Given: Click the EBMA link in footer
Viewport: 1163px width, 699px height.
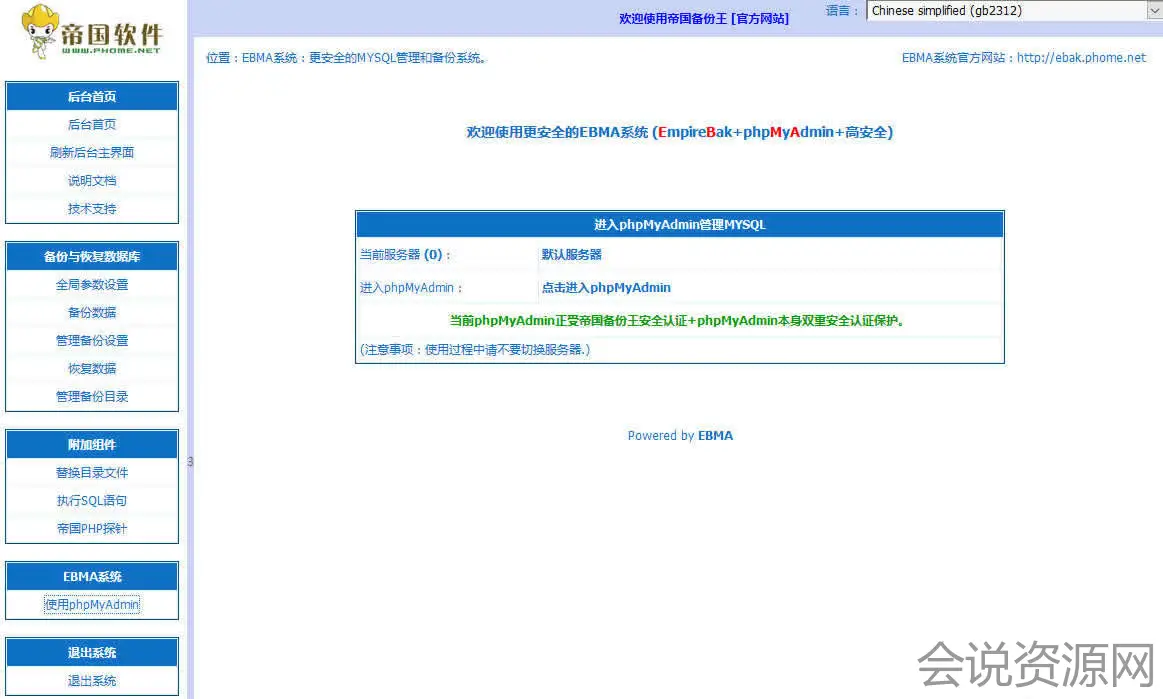Looking at the screenshot, I should coord(715,436).
